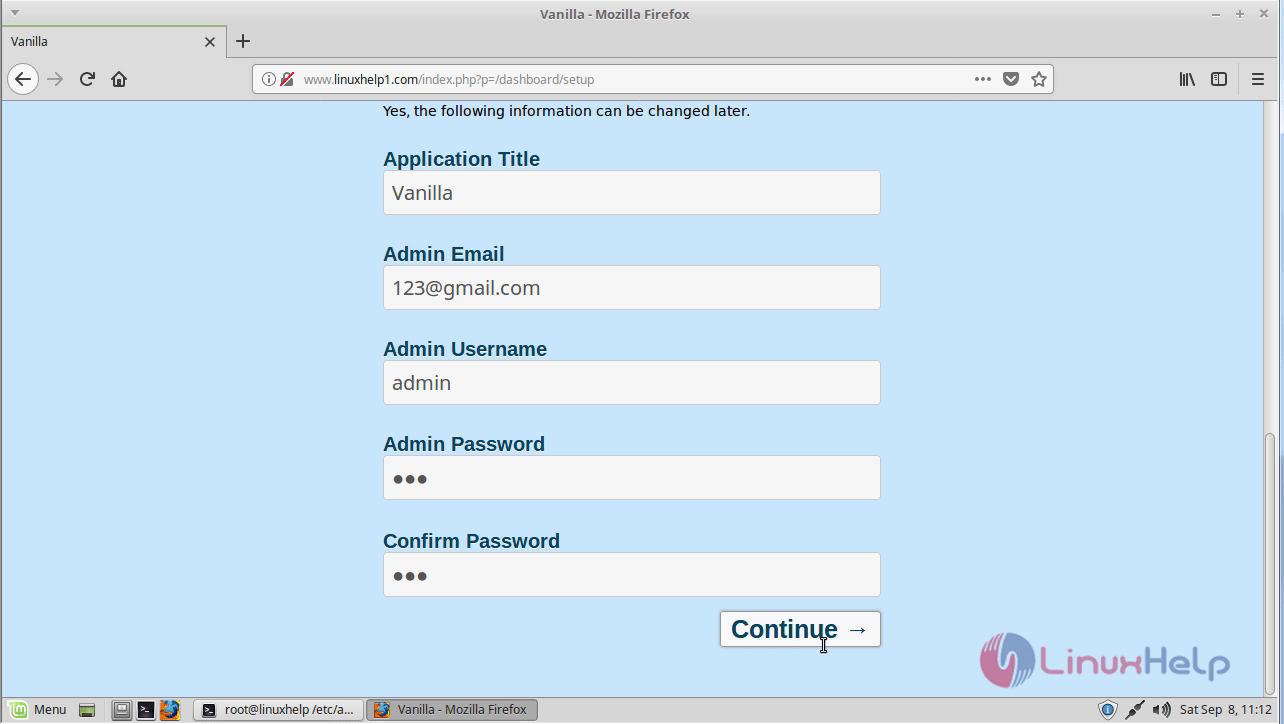The width and height of the screenshot is (1284, 724).
Task: Launch the file manager panel icon
Action: (121, 710)
